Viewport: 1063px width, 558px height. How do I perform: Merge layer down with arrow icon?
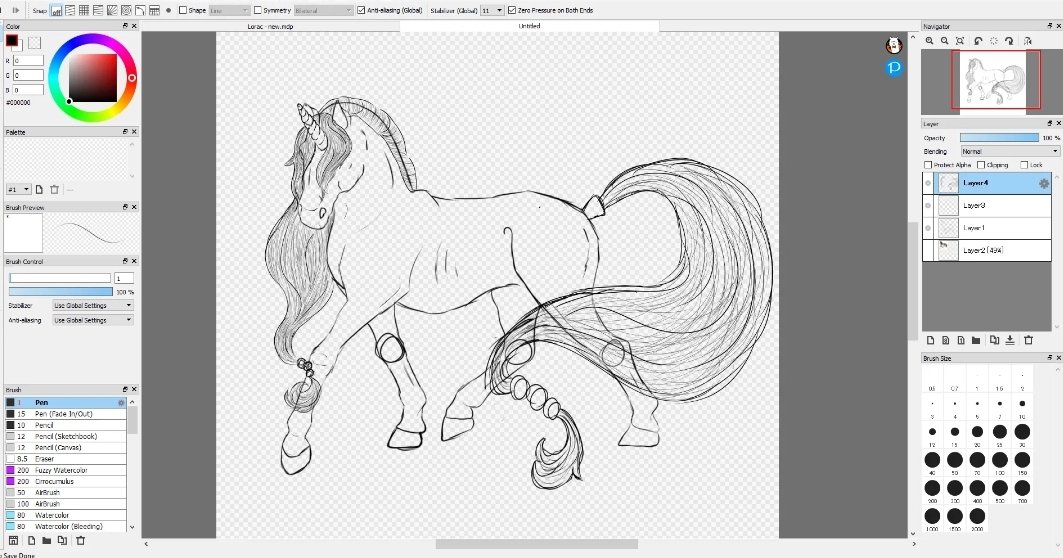pyautogui.click(x=1010, y=340)
